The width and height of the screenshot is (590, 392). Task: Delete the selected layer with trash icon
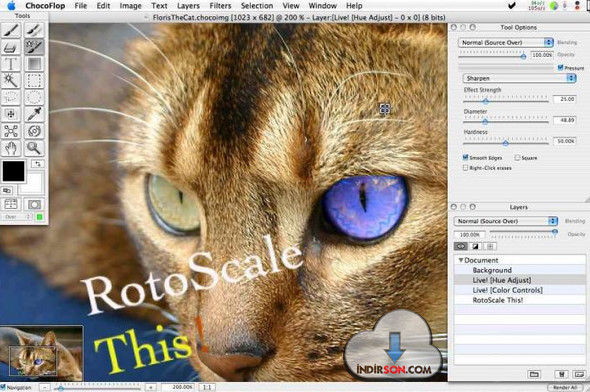[x=561, y=374]
